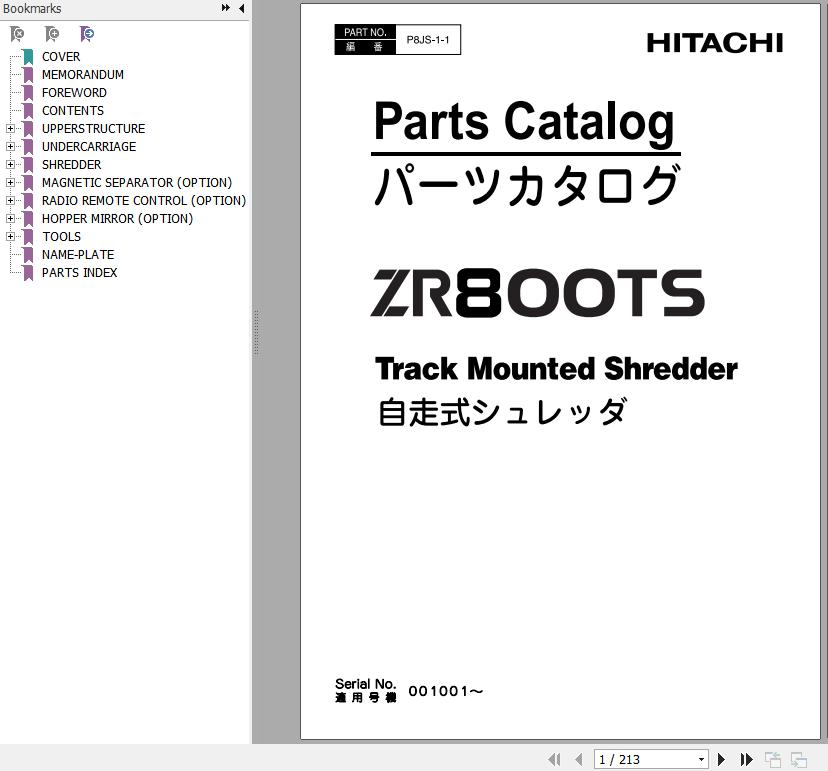Click the bookmark options icon with arrow
Screen dimensions: 828x771
click(x=87, y=34)
